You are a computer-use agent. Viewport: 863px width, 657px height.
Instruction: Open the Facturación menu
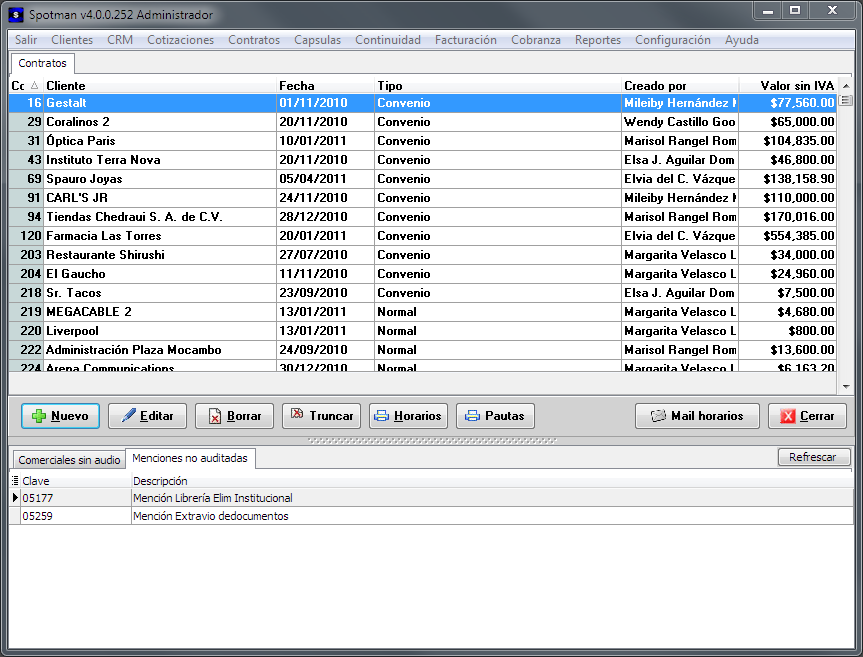(466, 40)
